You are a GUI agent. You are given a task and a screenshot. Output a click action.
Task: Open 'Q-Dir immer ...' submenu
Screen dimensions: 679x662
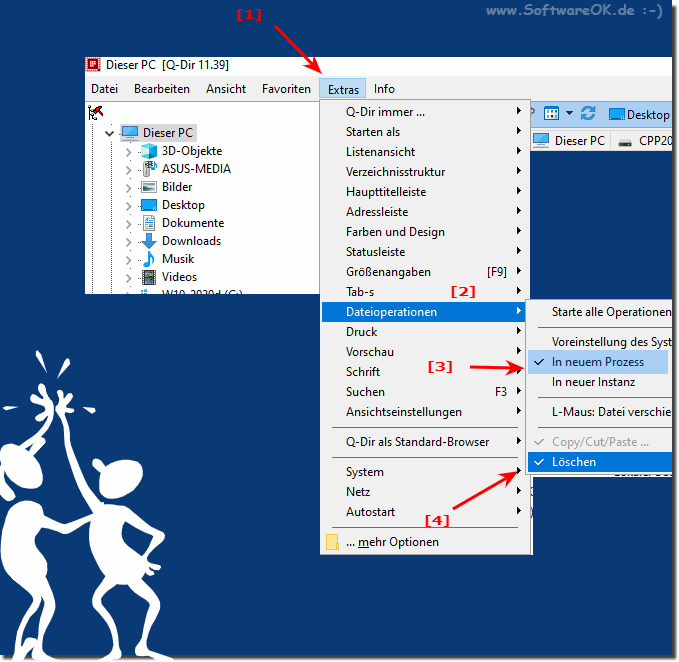point(425,112)
